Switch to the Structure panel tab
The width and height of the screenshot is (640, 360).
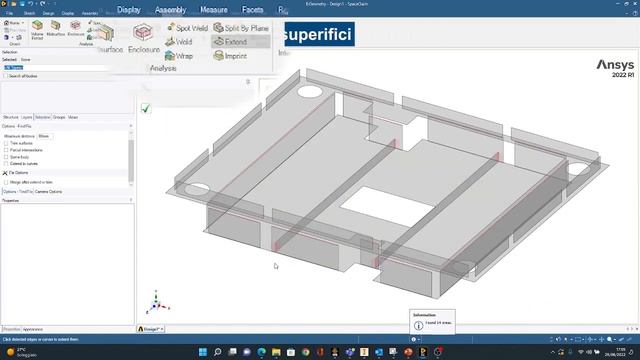tap(11, 118)
